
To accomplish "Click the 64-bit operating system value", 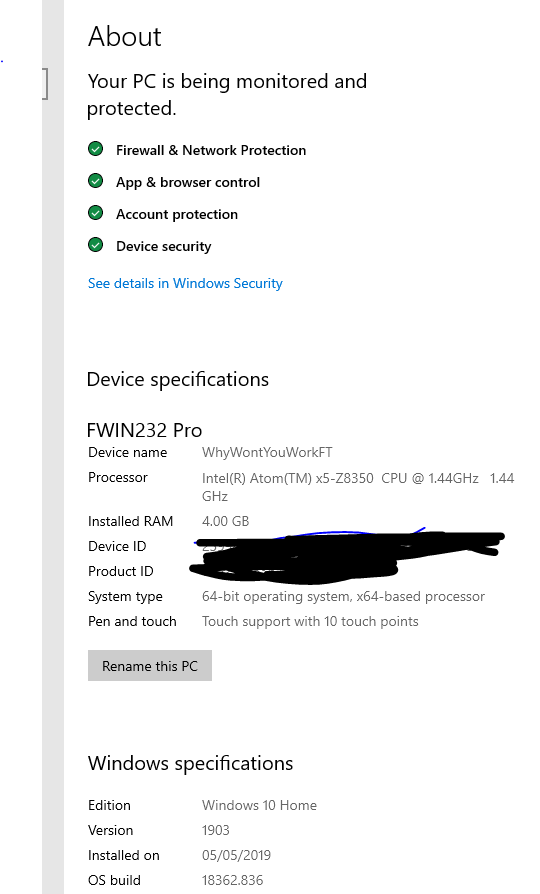I will [x=343, y=596].
